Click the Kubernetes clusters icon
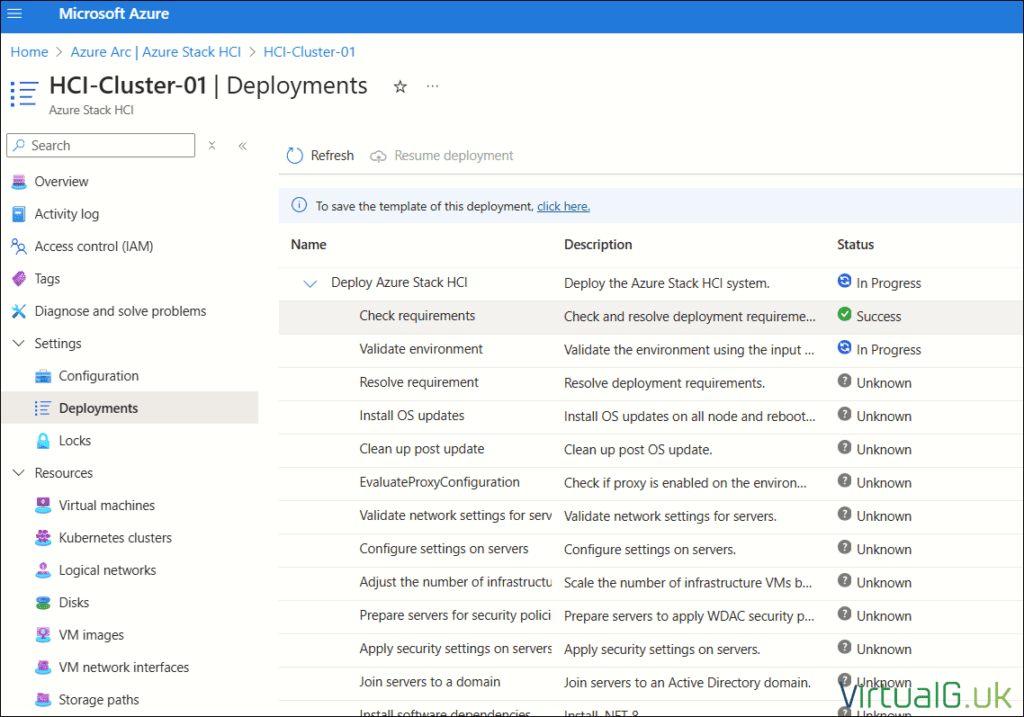The width and height of the screenshot is (1024, 717). coord(43,538)
